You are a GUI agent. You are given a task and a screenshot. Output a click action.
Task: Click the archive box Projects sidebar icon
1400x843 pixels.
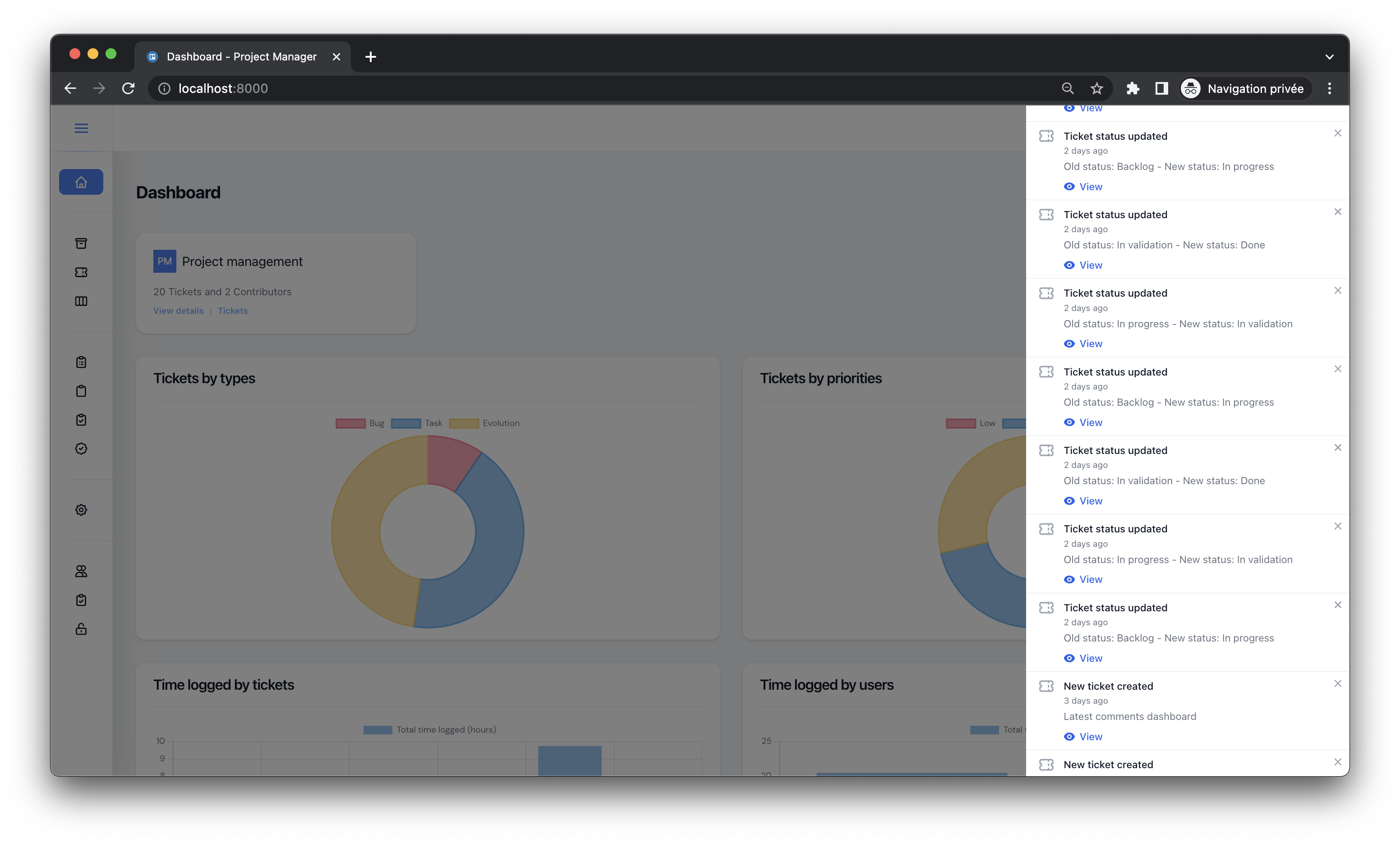point(81,243)
